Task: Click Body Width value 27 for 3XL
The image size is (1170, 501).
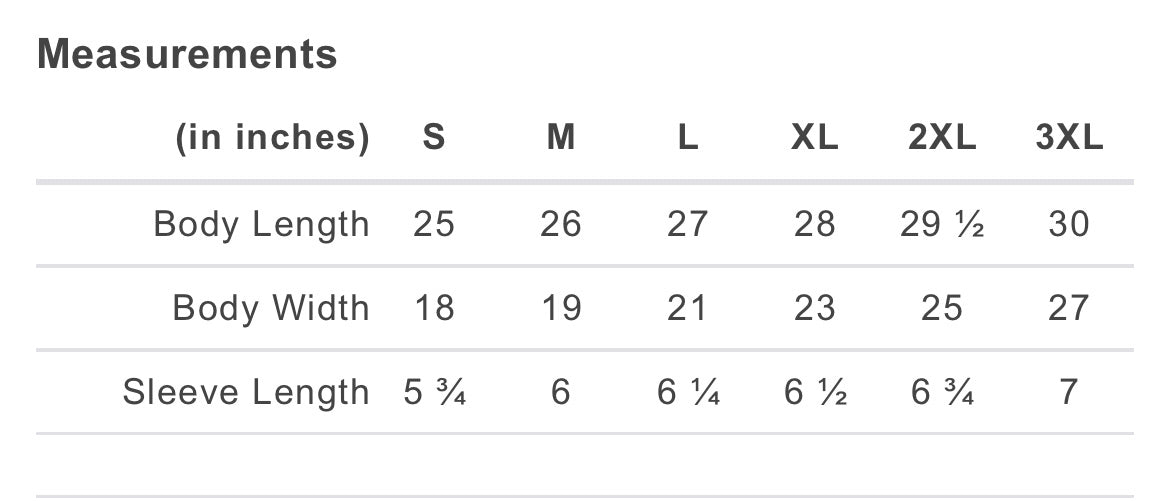Action: [x=1069, y=308]
